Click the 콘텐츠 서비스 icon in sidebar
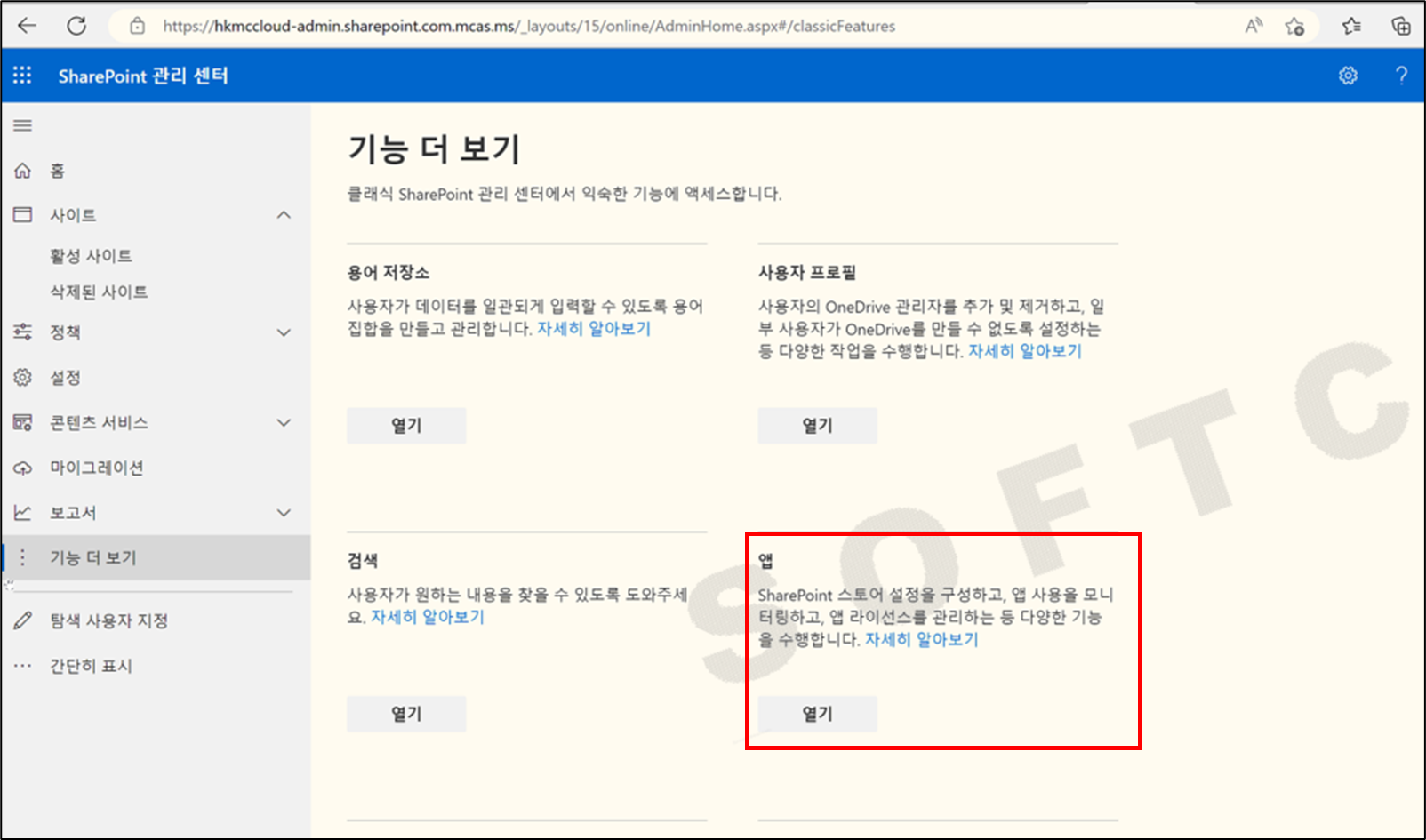The image size is (1426, 840). (x=23, y=422)
